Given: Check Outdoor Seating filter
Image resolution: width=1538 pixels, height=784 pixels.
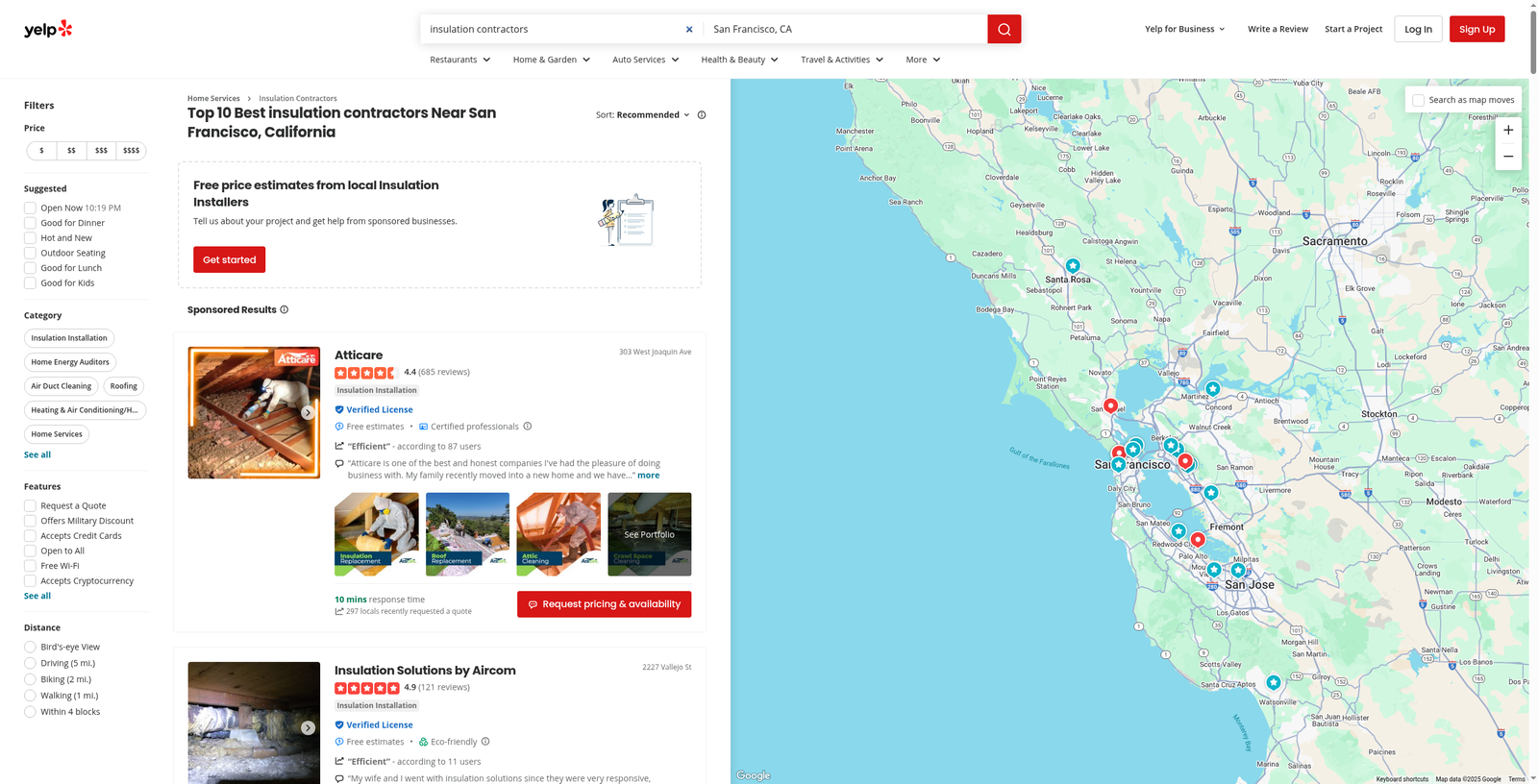Looking at the screenshot, I should (30, 253).
